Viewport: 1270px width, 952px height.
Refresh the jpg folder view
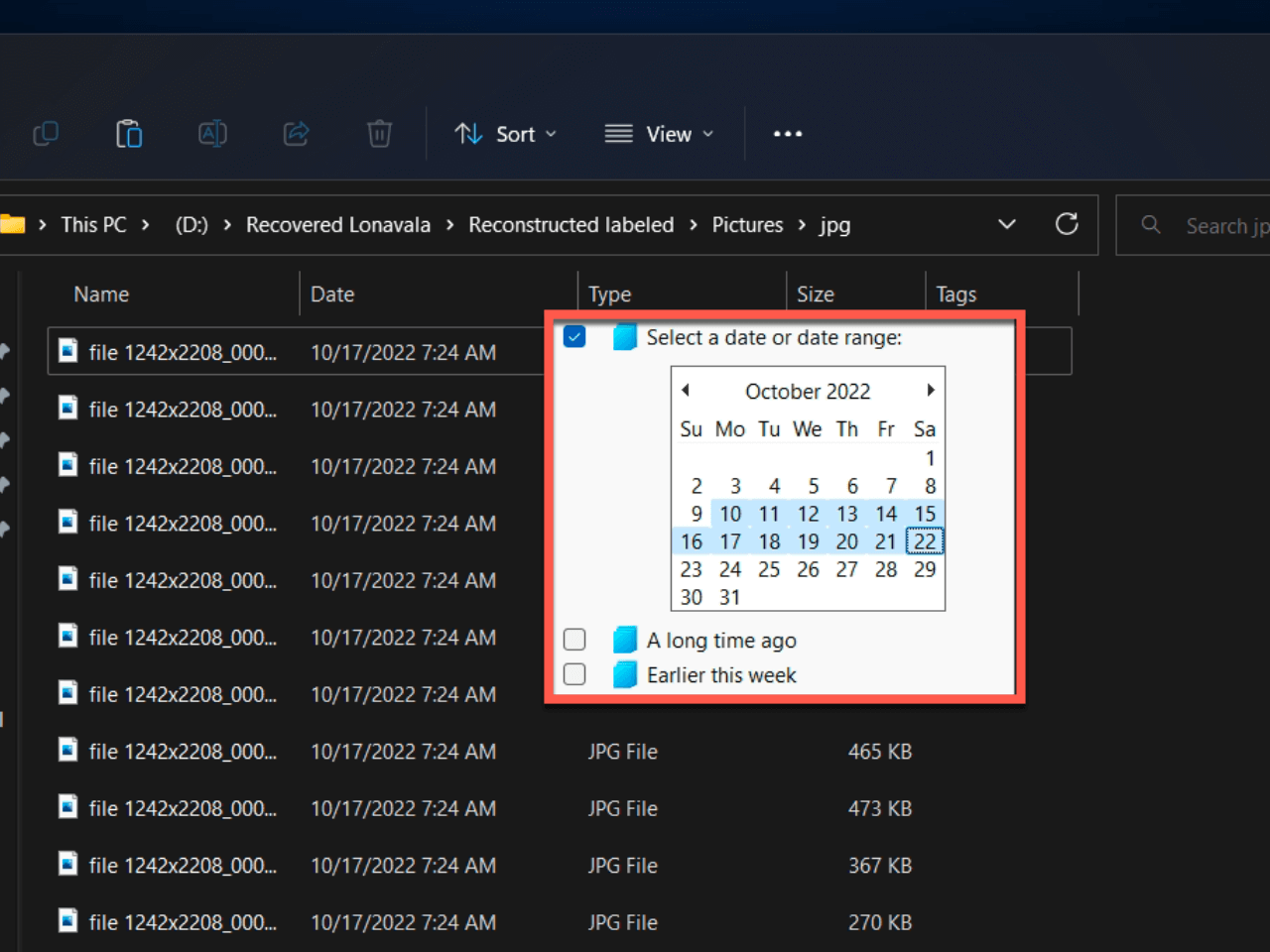point(1067,225)
